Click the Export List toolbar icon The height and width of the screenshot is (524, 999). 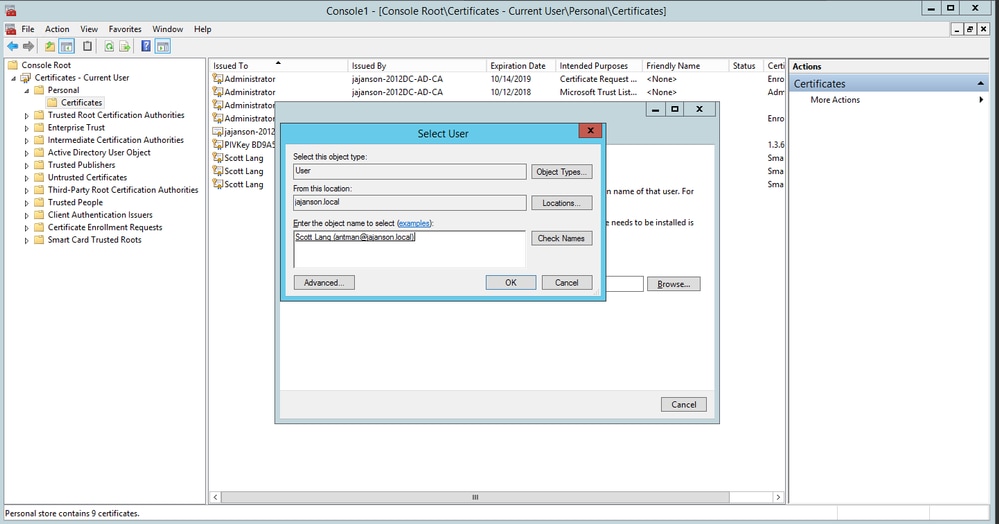click(x=125, y=46)
